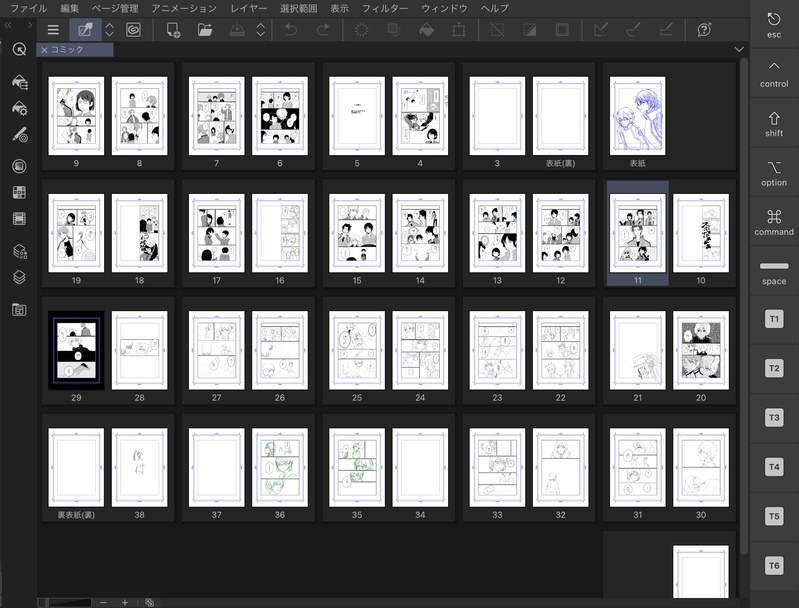Collapse left palette dock with double chevron
The width and height of the screenshot is (799, 608).
[8, 24]
